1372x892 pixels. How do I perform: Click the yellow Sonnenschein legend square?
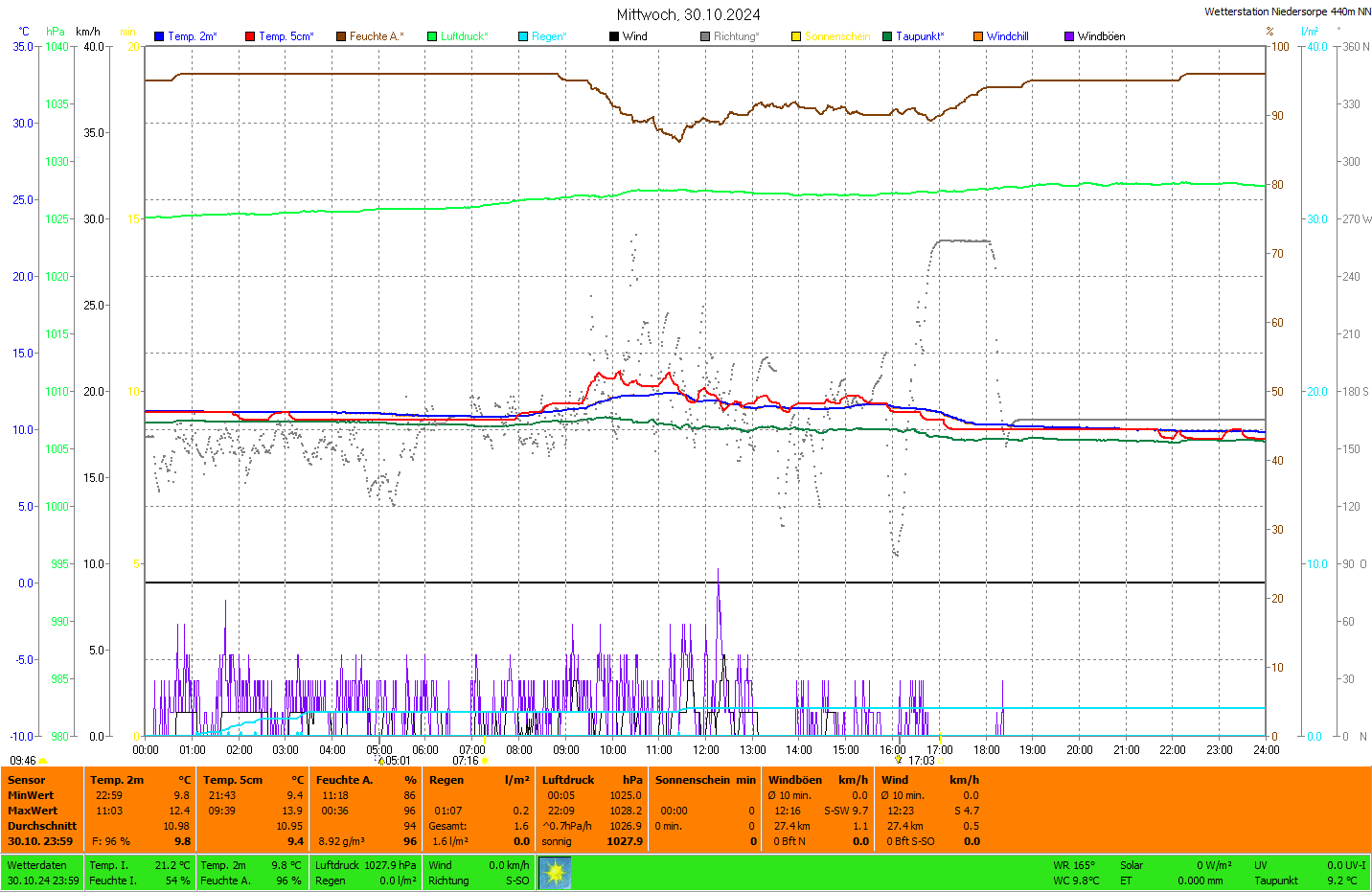796,36
